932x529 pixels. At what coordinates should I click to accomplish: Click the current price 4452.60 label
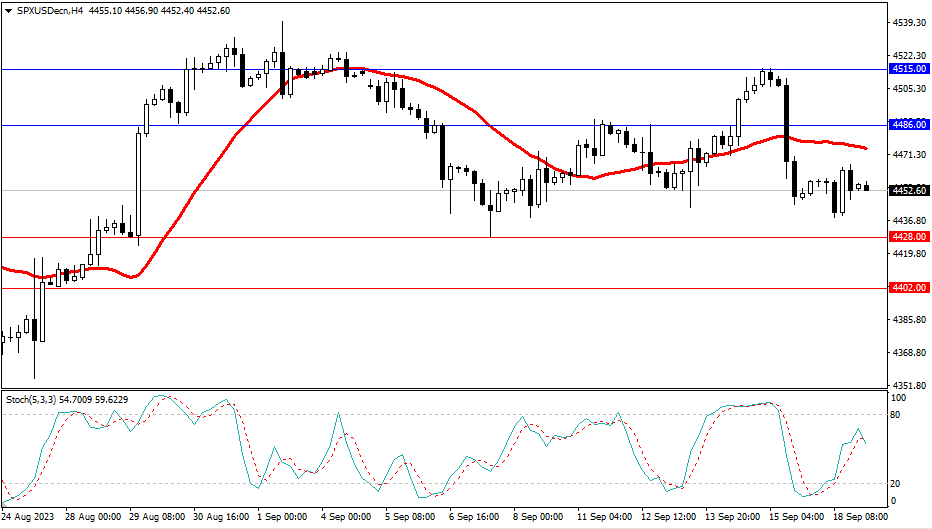pyautogui.click(x=908, y=190)
